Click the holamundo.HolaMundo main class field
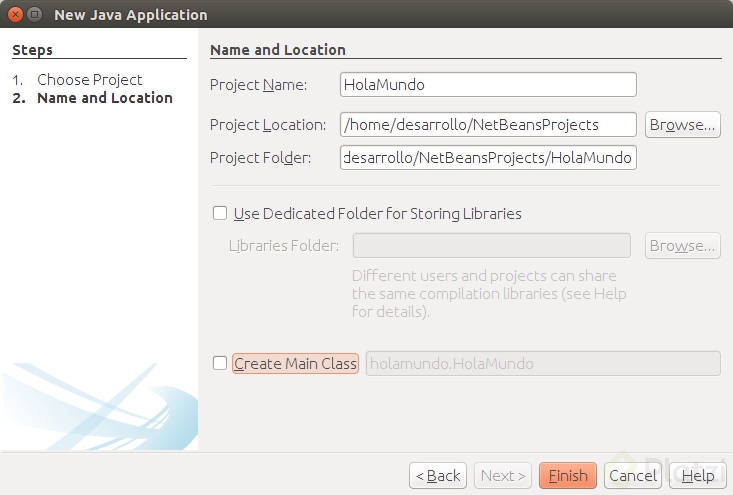The image size is (733, 495). tap(543, 363)
